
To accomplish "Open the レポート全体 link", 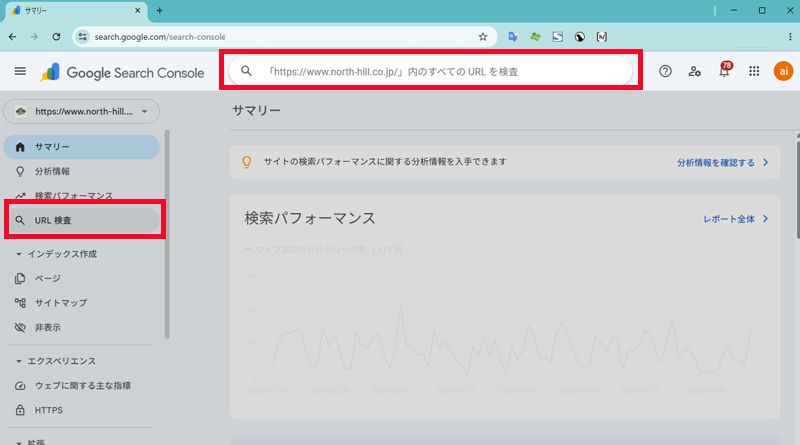I will [x=736, y=219].
